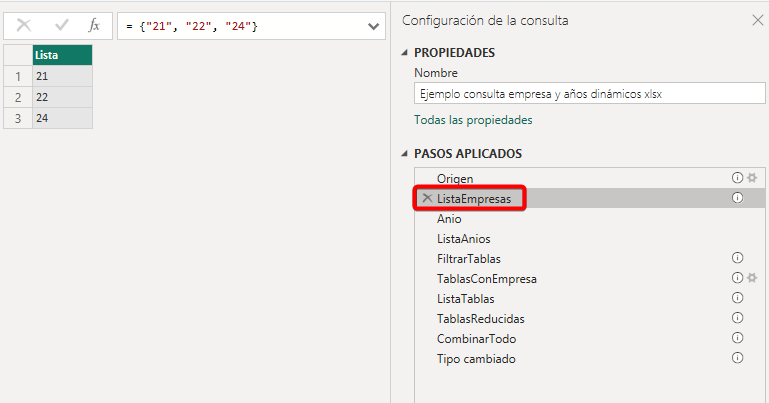The width and height of the screenshot is (769, 403).
Task: Expand the formula bar dropdown arrow
Action: click(x=373, y=26)
